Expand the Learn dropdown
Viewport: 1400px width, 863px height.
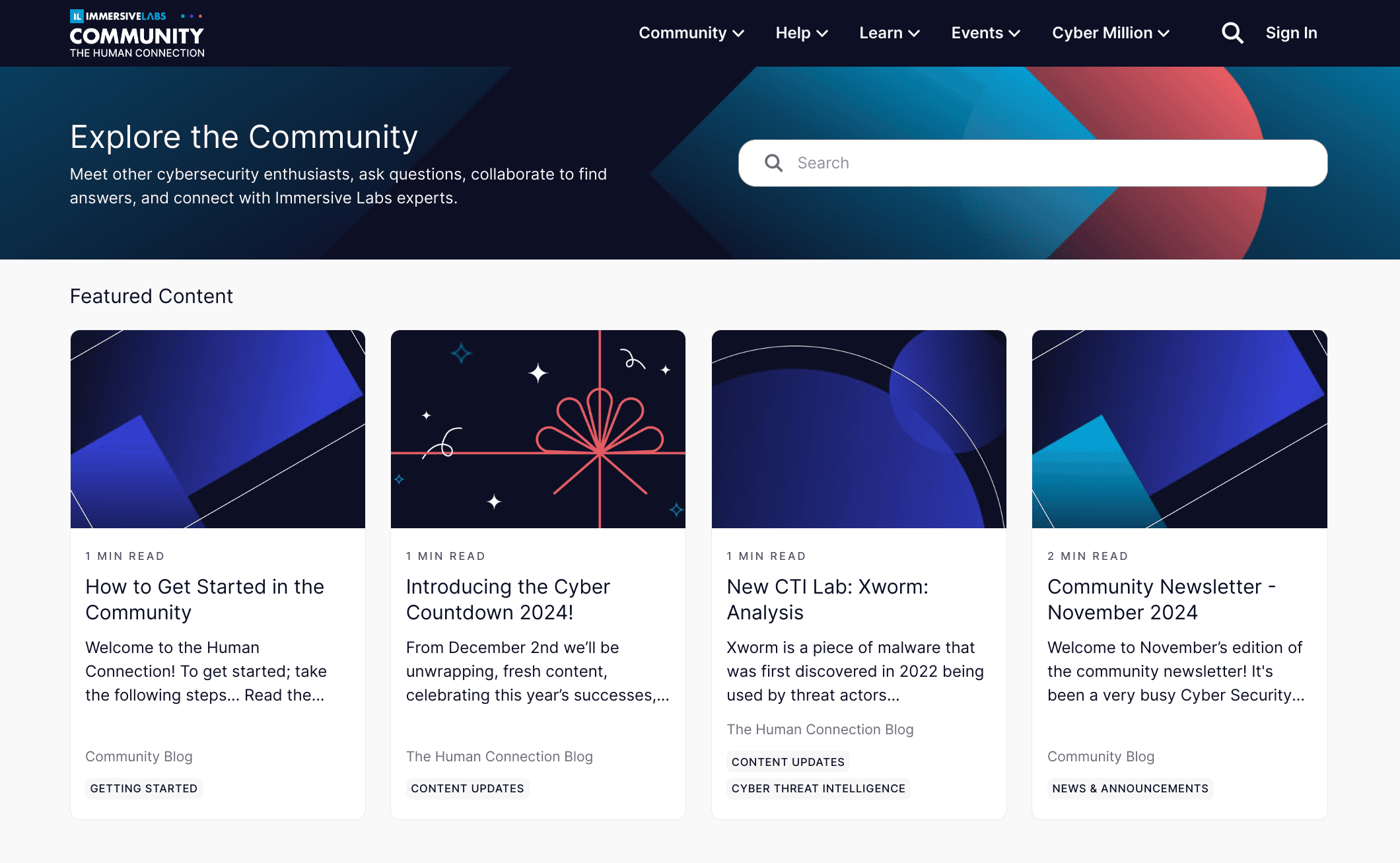pyautogui.click(x=888, y=32)
